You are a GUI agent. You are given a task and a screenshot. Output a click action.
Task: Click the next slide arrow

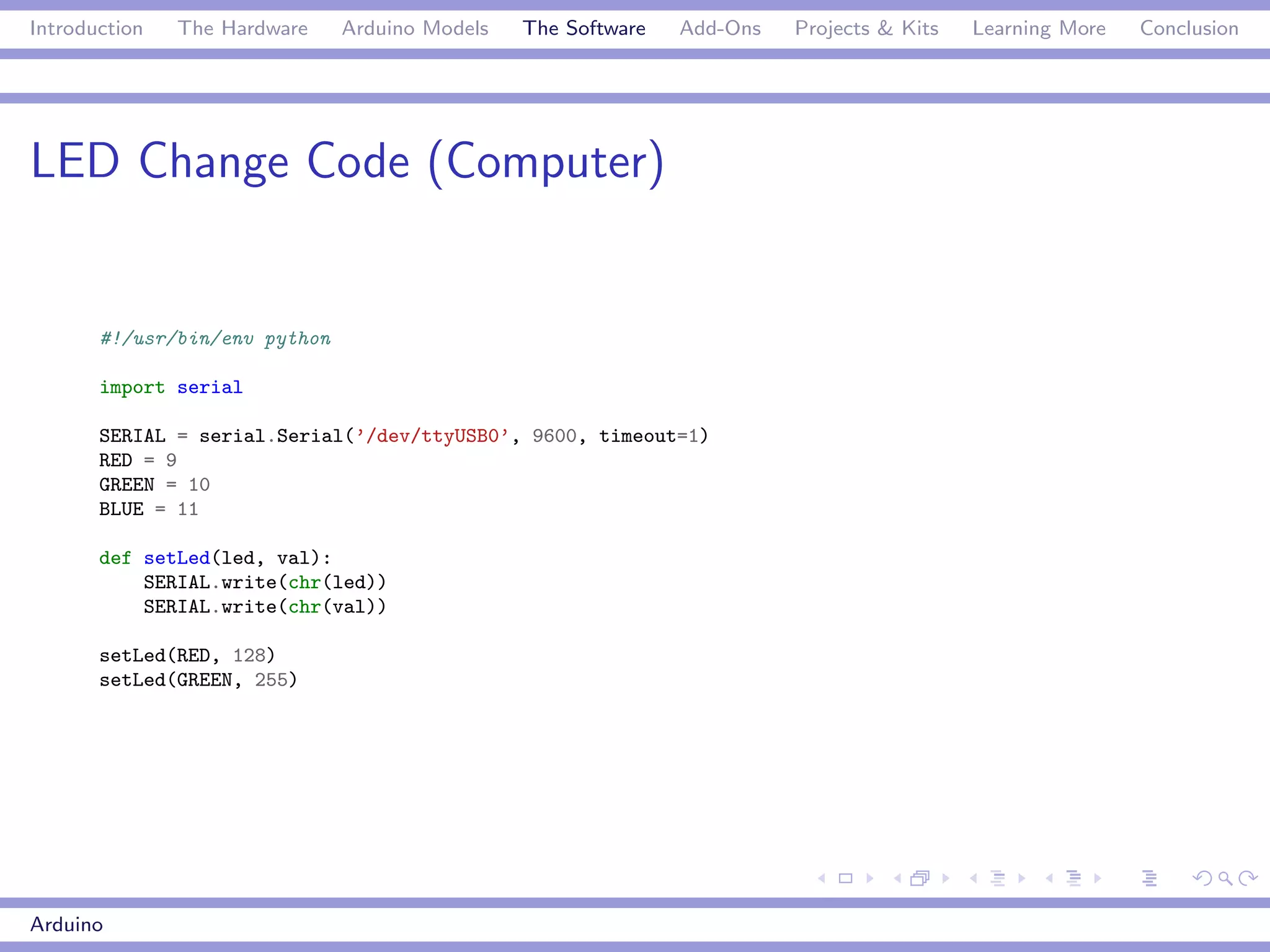coord(870,878)
